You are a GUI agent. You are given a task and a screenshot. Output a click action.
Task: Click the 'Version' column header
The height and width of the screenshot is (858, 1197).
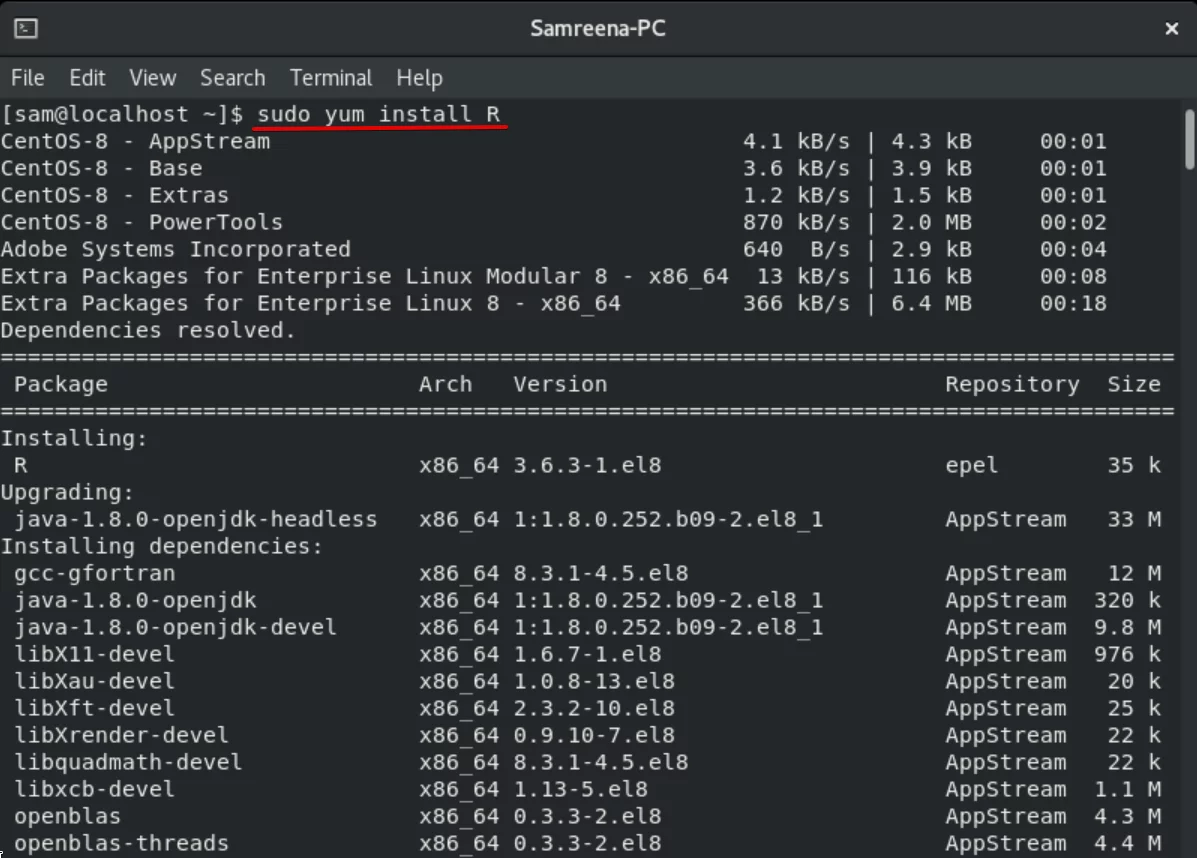pos(560,384)
